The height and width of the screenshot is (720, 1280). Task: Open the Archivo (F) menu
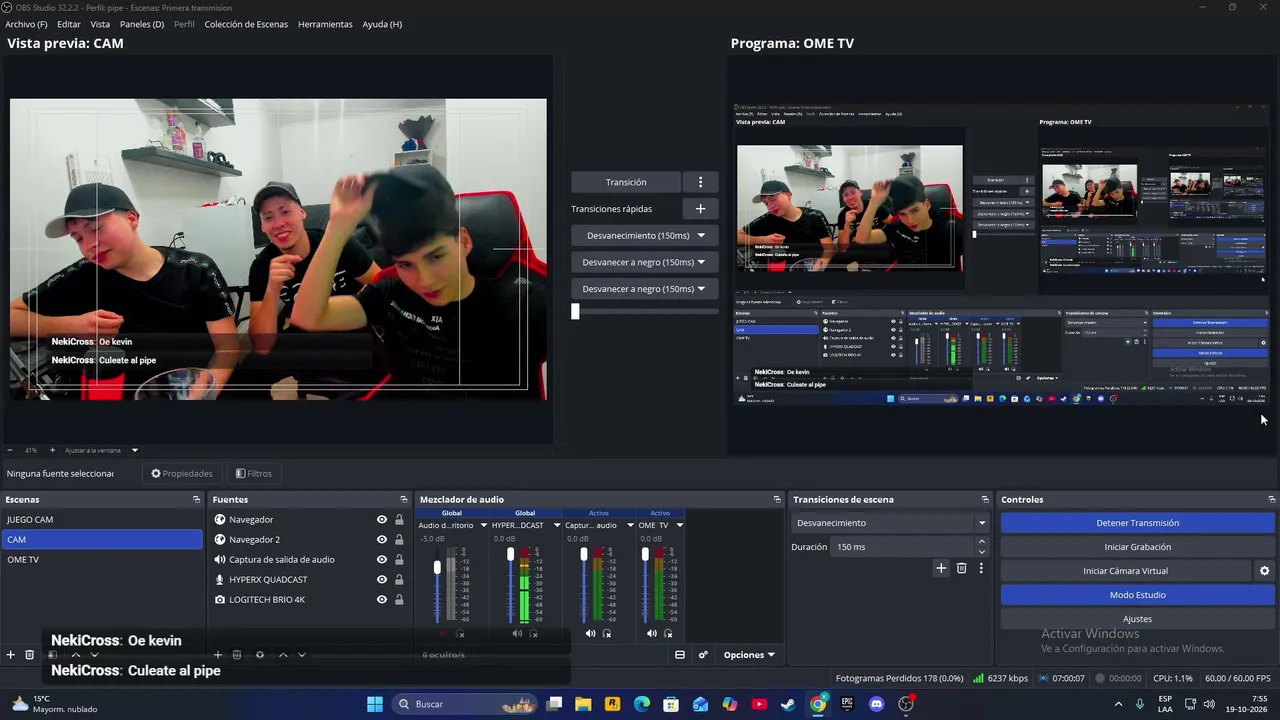point(26,24)
